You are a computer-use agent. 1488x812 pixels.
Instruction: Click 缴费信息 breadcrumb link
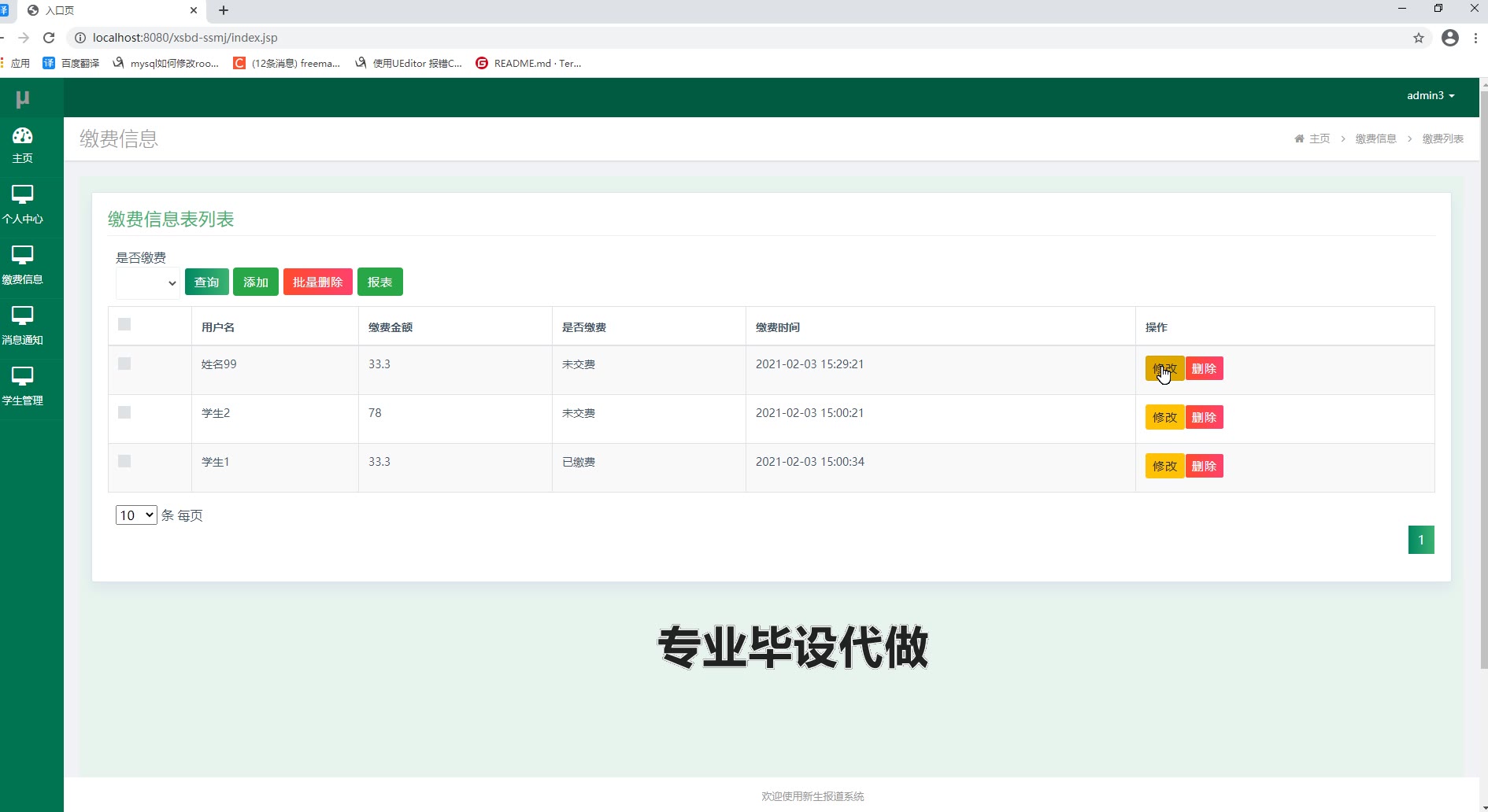coord(1375,138)
